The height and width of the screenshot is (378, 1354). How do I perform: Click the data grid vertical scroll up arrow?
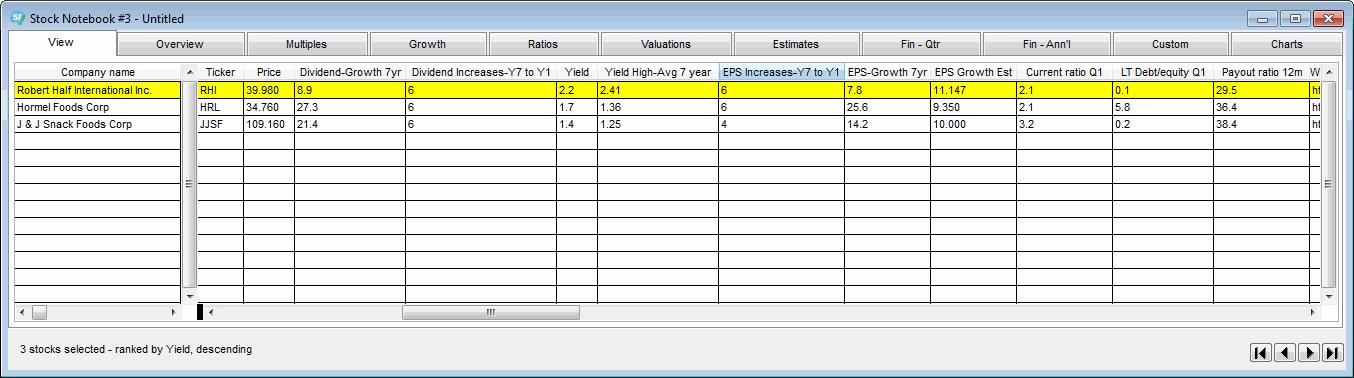tap(1329, 72)
